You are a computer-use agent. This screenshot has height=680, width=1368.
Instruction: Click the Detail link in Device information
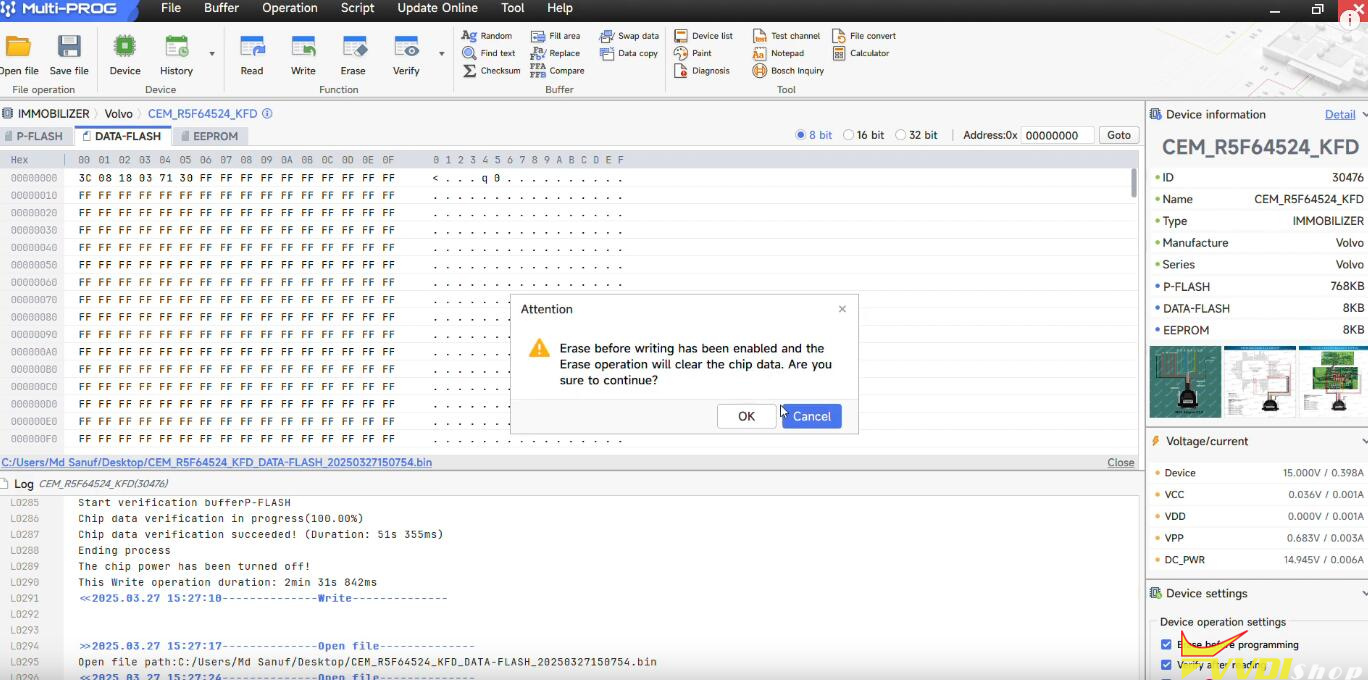tap(1340, 114)
